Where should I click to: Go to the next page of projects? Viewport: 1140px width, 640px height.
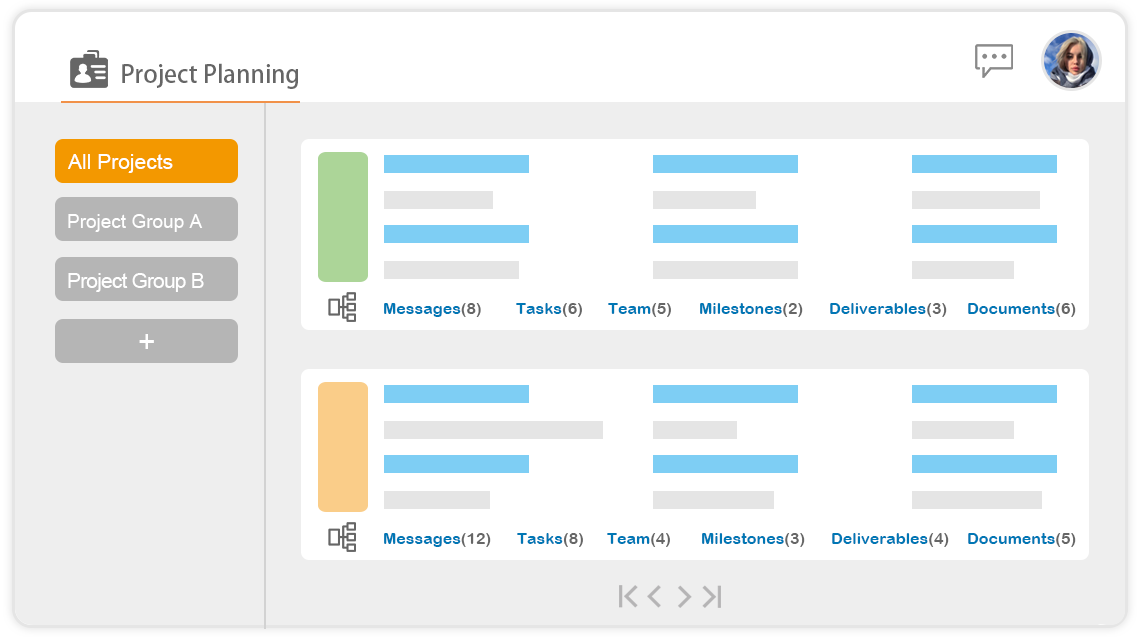pyautogui.click(x=684, y=597)
